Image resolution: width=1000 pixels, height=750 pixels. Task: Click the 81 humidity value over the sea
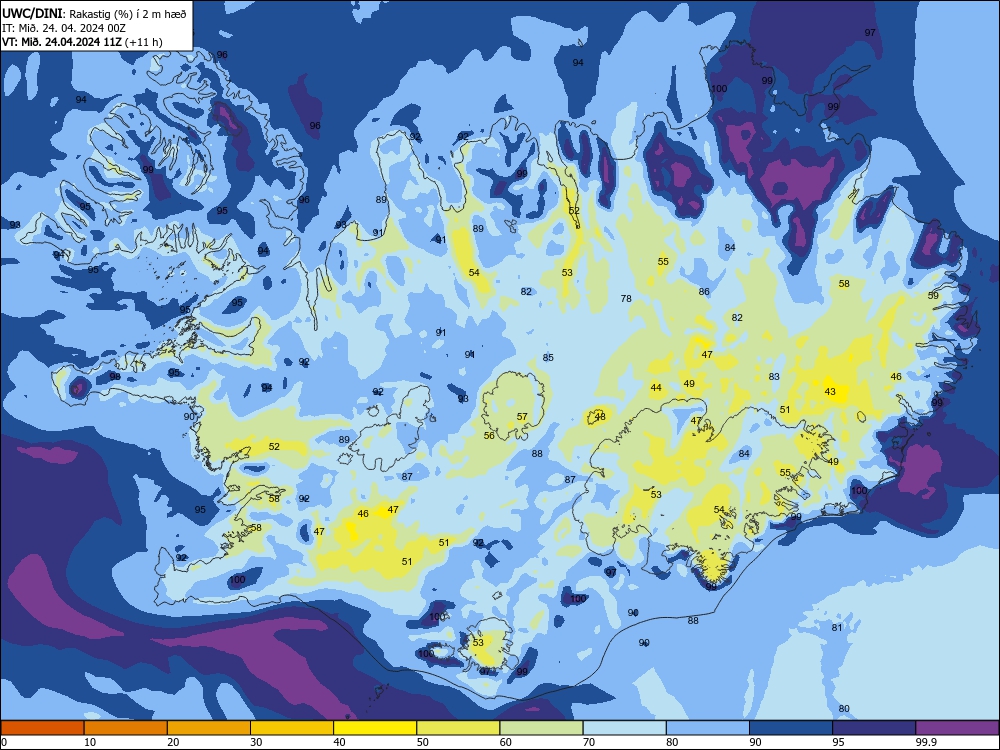coord(837,628)
